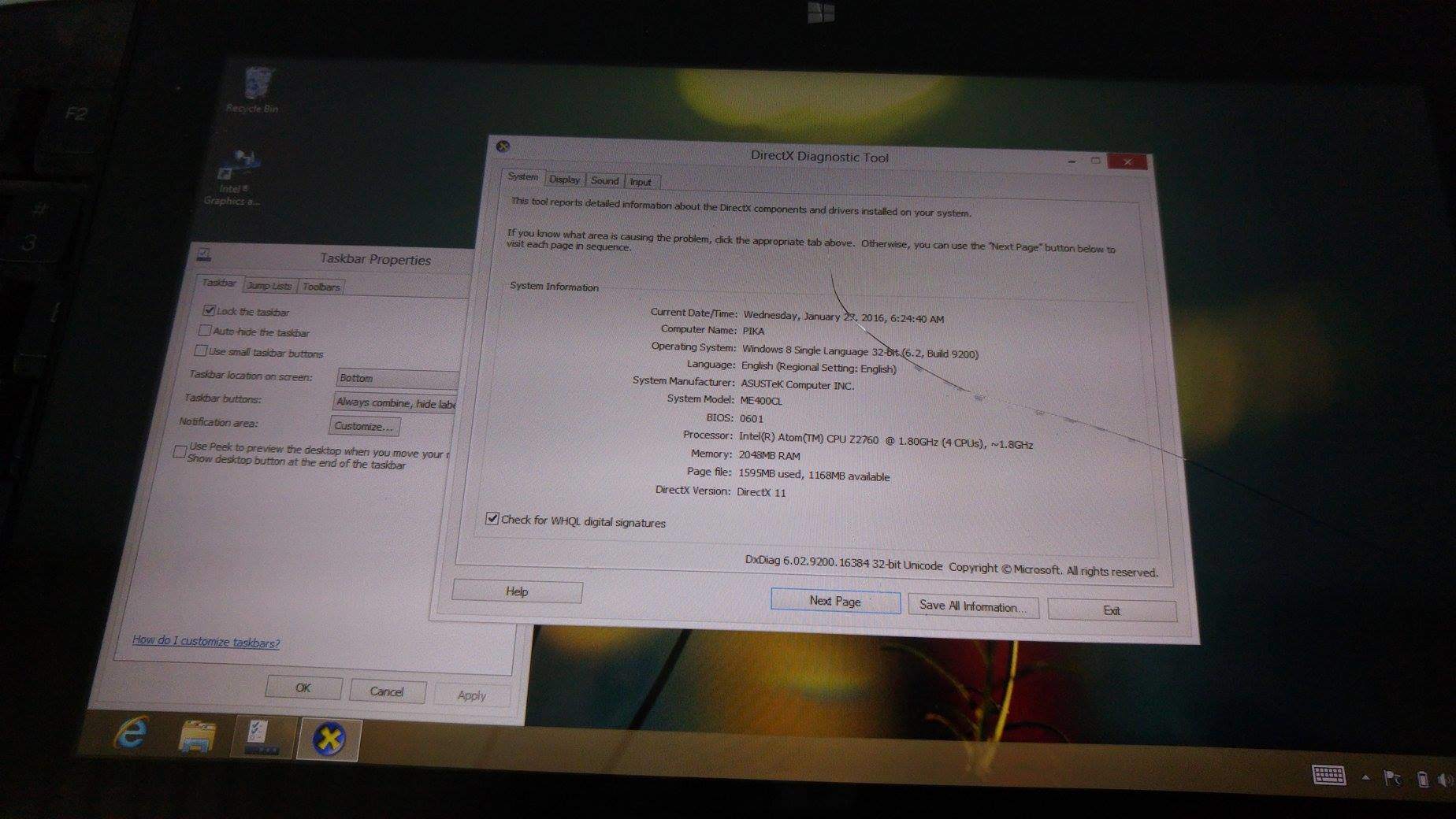Click the DirectX Version value DirectX 11
This screenshot has width=1456, height=819.
(x=761, y=492)
